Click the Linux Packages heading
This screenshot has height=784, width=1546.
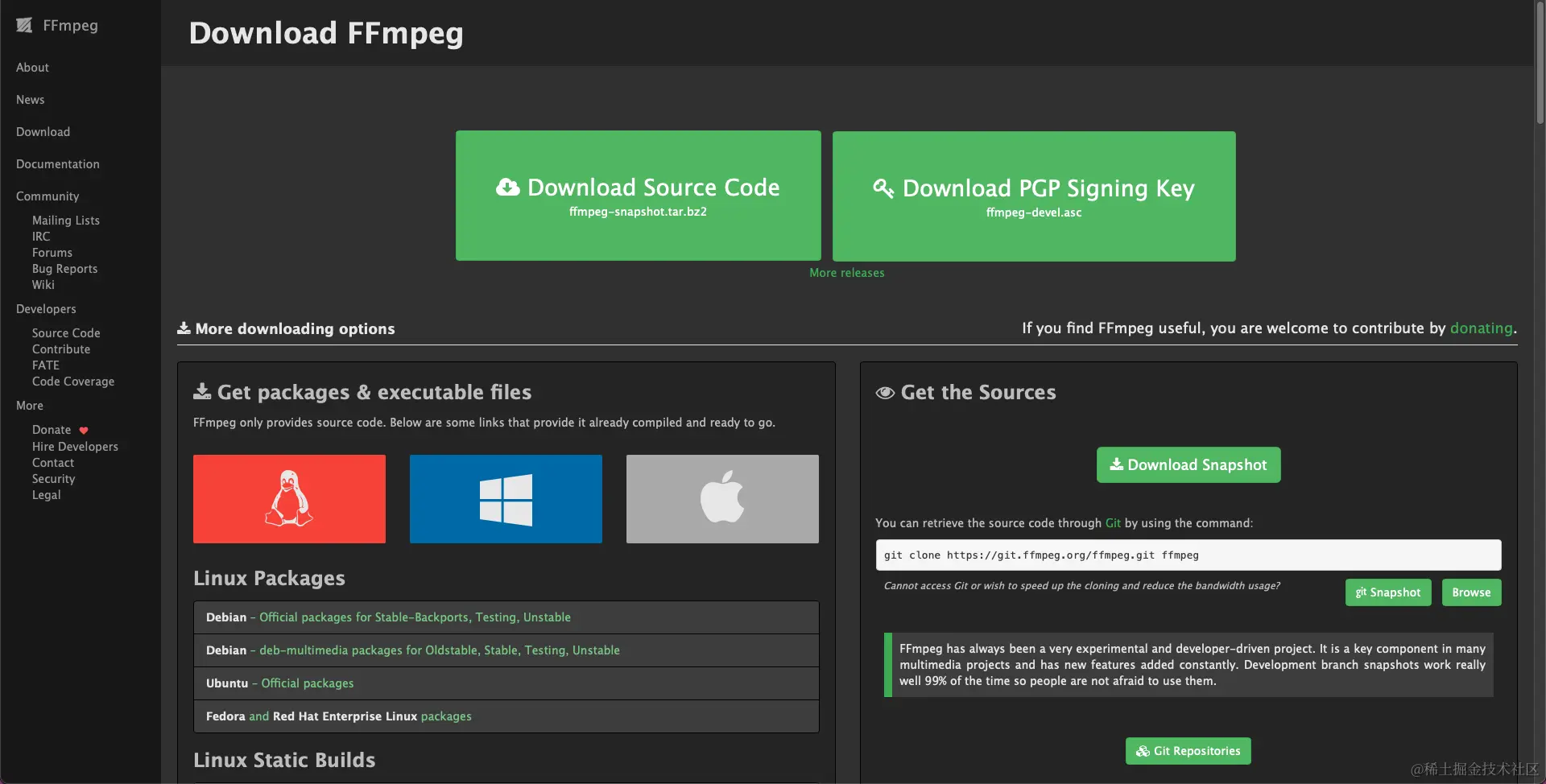click(x=269, y=578)
